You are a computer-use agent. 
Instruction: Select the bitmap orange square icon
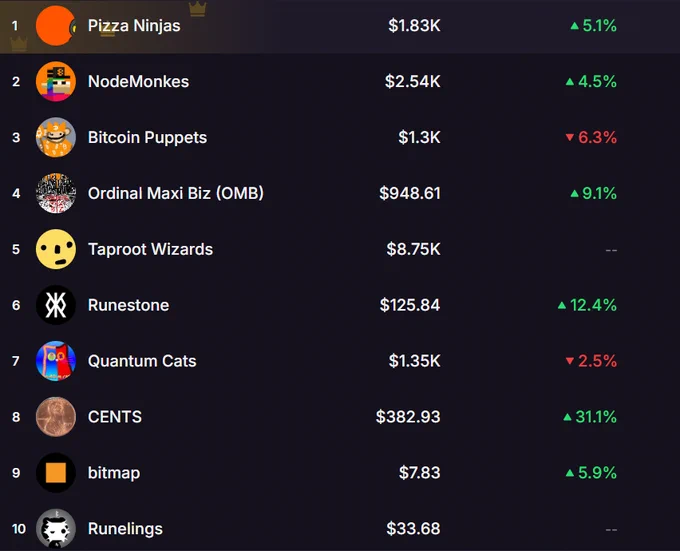coord(56,473)
